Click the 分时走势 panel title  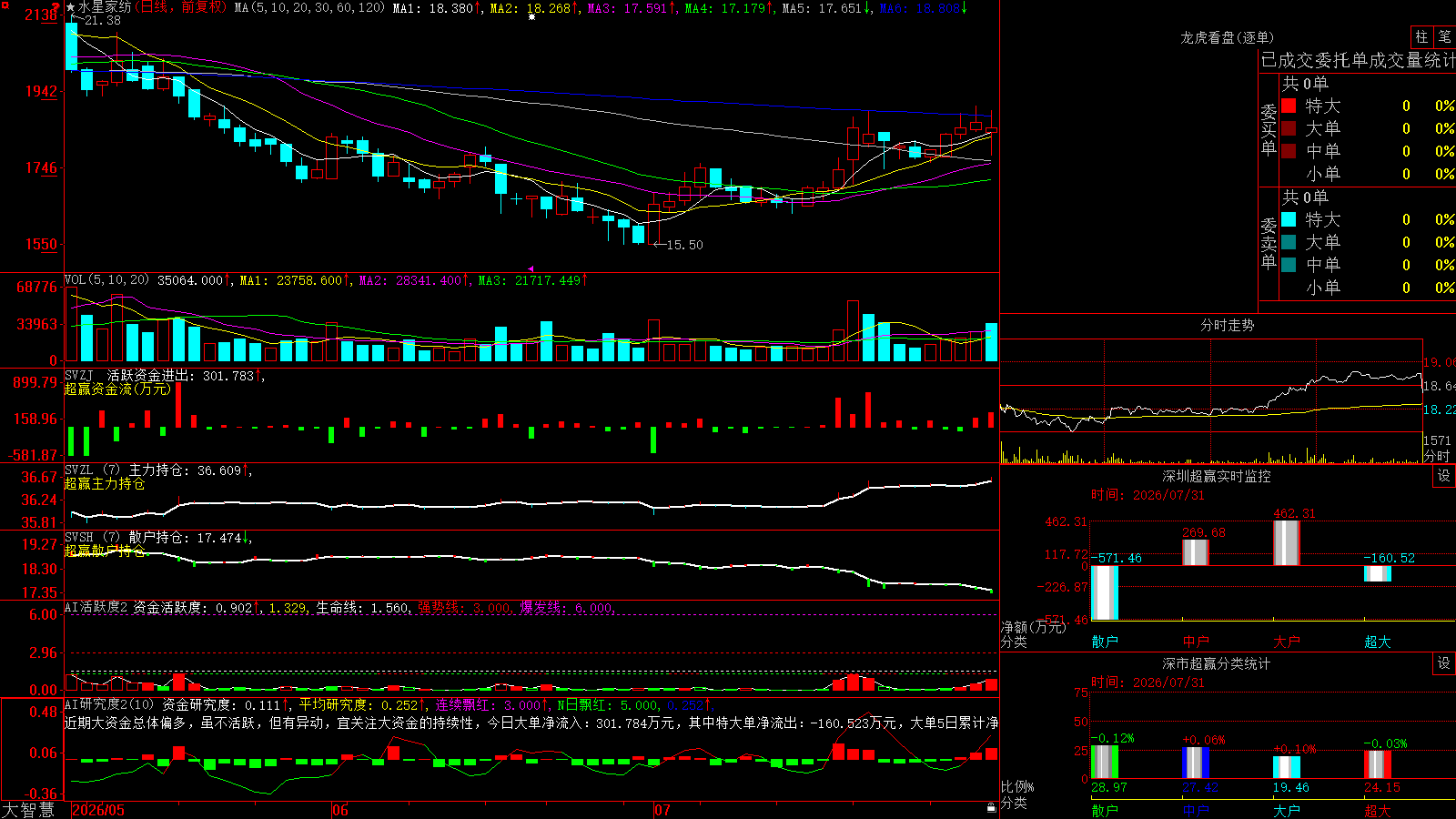coord(1227,325)
